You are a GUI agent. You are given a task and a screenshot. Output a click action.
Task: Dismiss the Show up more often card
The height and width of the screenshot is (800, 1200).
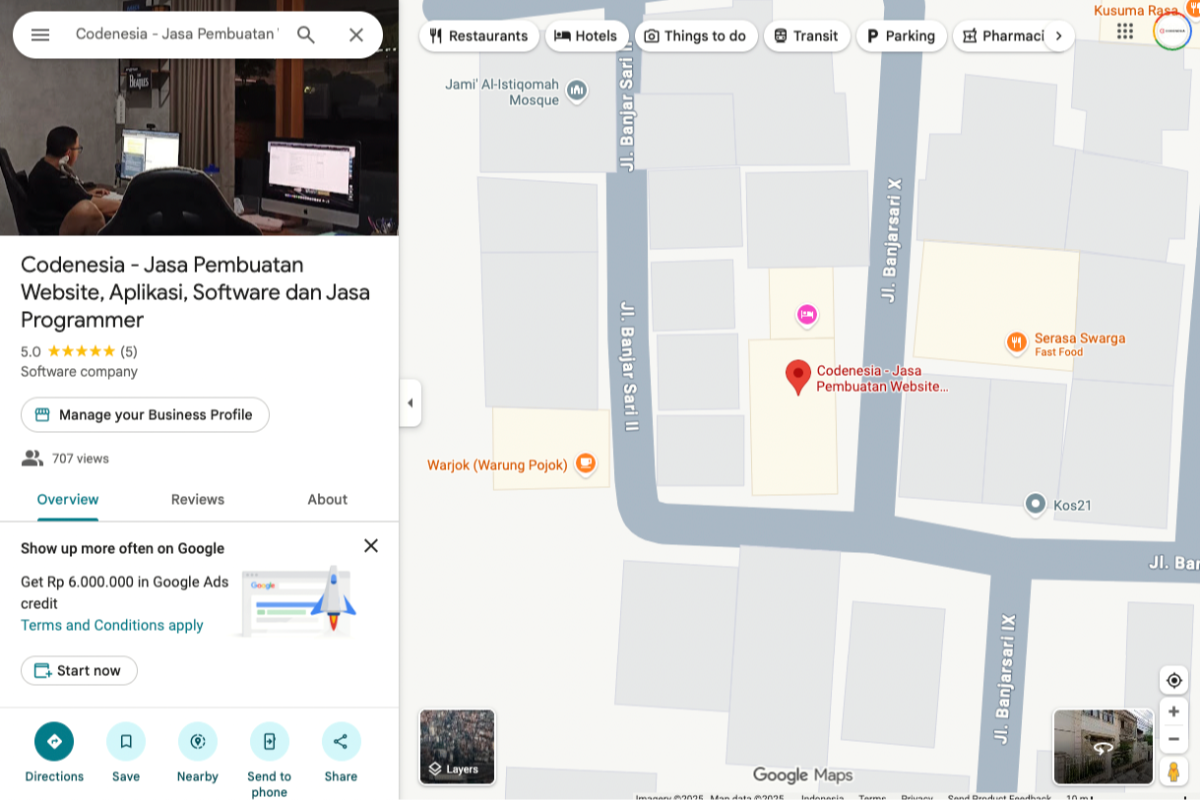coord(371,546)
